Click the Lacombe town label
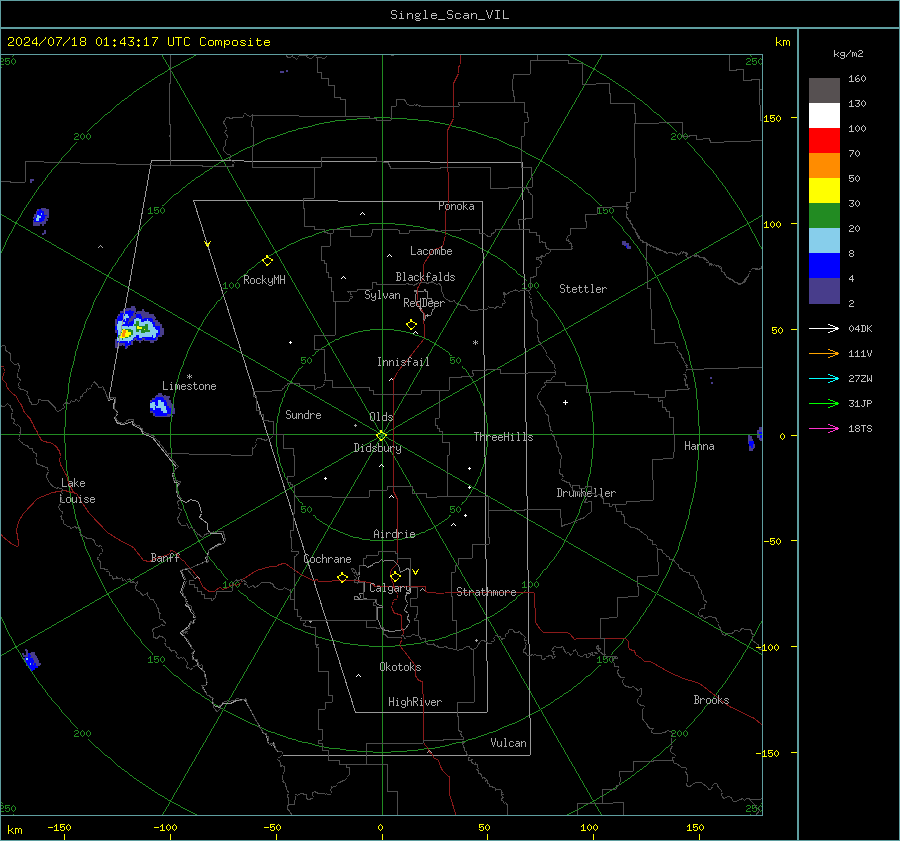The width and height of the screenshot is (900, 841). pos(431,251)
